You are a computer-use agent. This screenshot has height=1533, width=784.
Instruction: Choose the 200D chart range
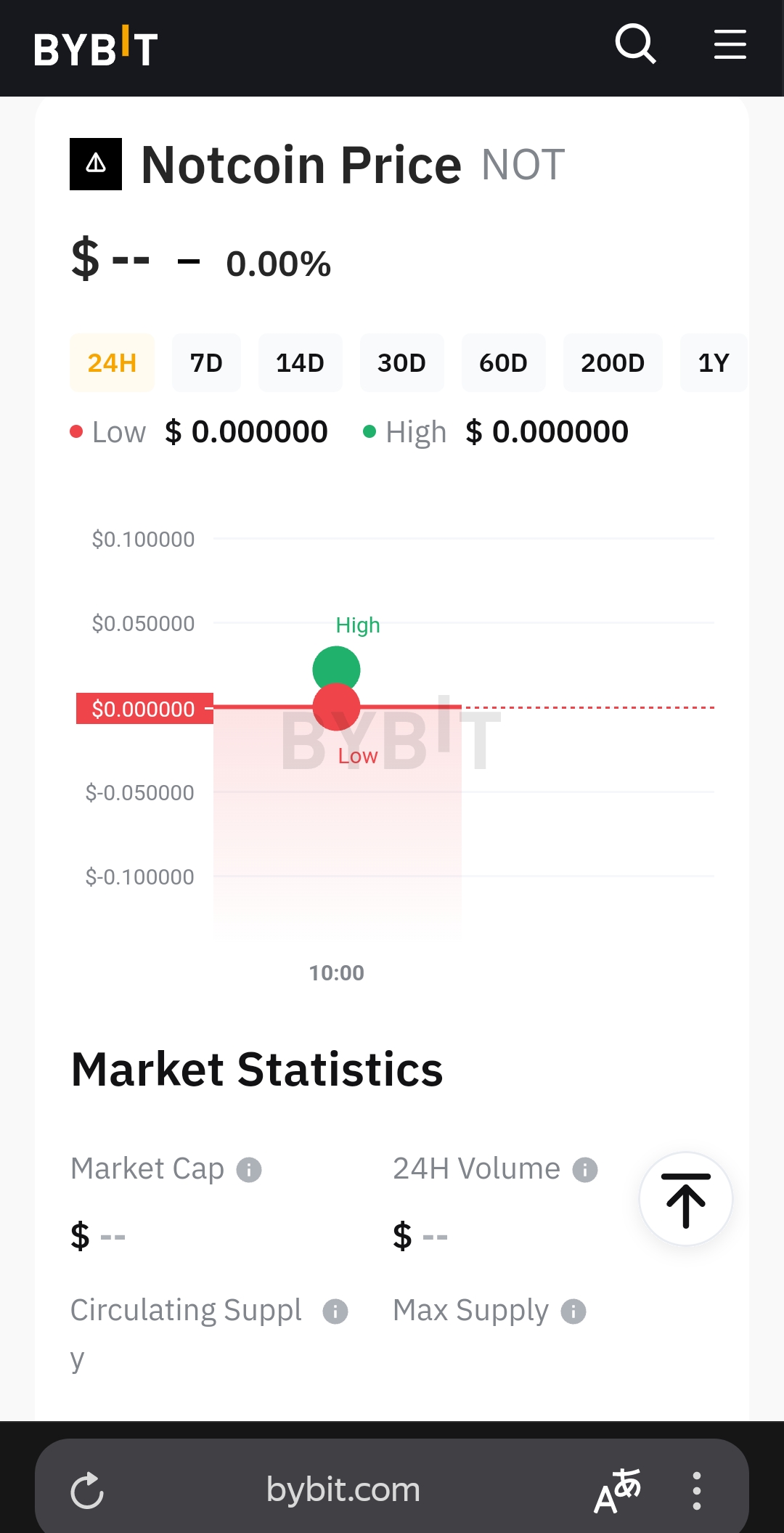(612, 363)
